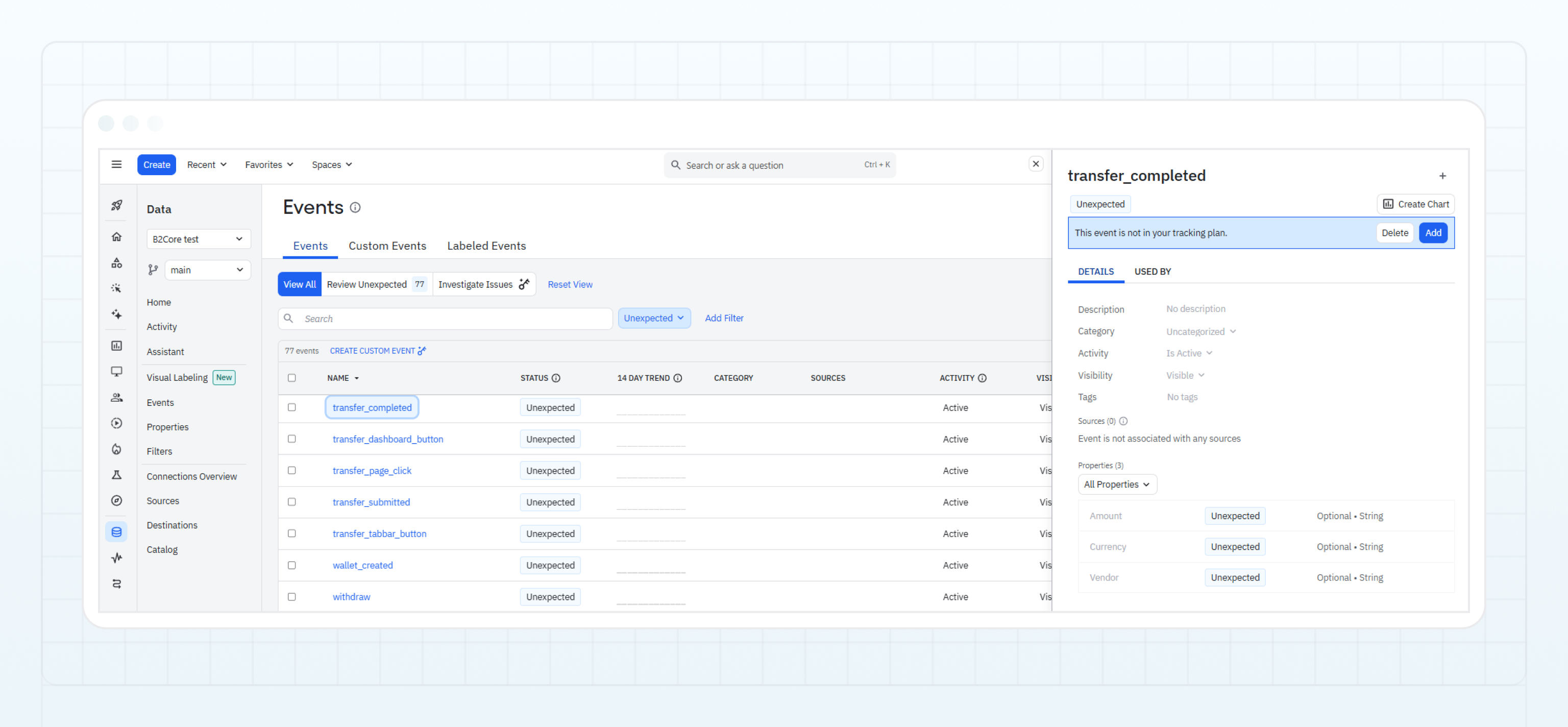This screenshot has width=1568, height=727.
Task: Open the Experiment flask icon
Action: point(117,475)
